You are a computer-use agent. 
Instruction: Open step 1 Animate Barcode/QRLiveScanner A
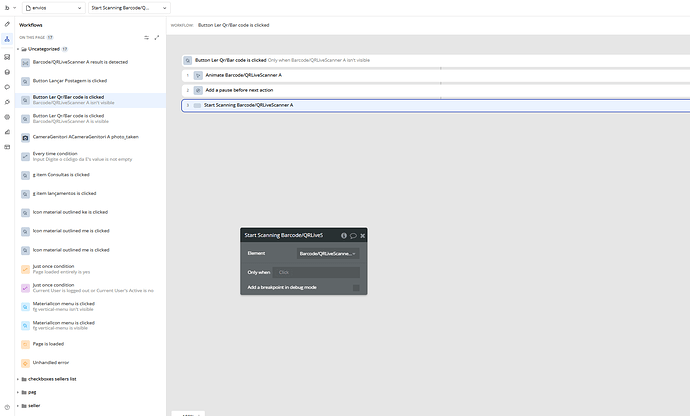pyautogui.click(x=436, y=75)
